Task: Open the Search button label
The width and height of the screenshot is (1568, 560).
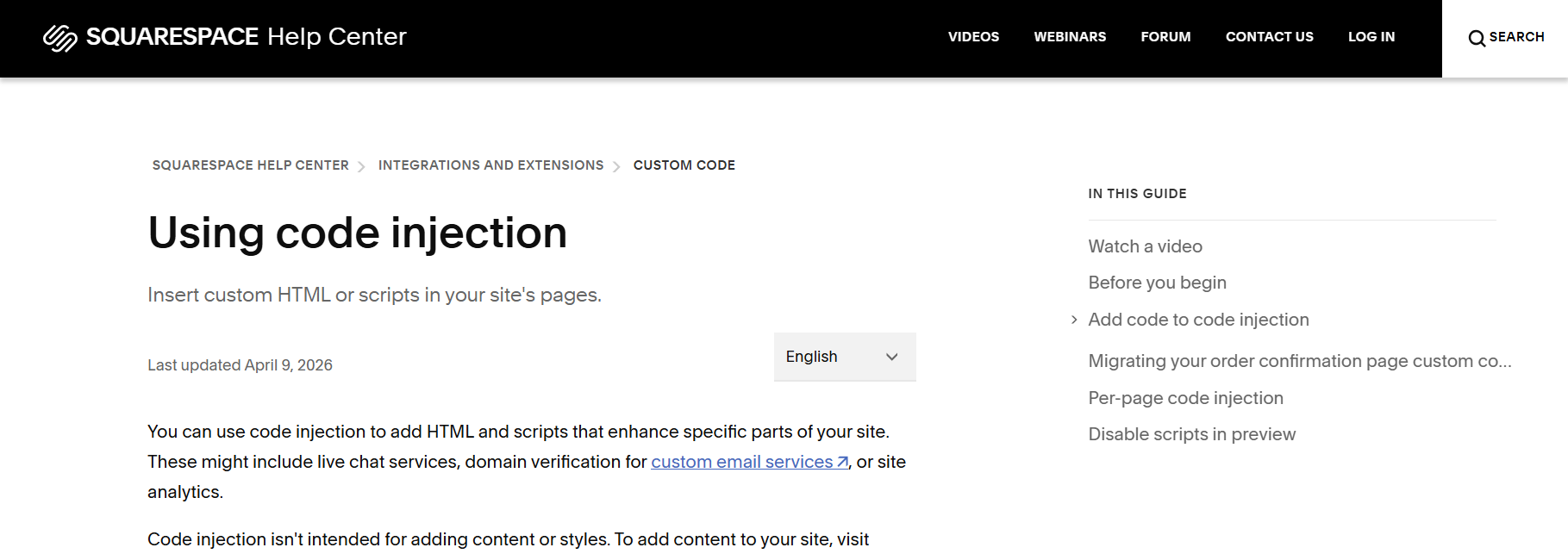Action: coord(1516,37)
